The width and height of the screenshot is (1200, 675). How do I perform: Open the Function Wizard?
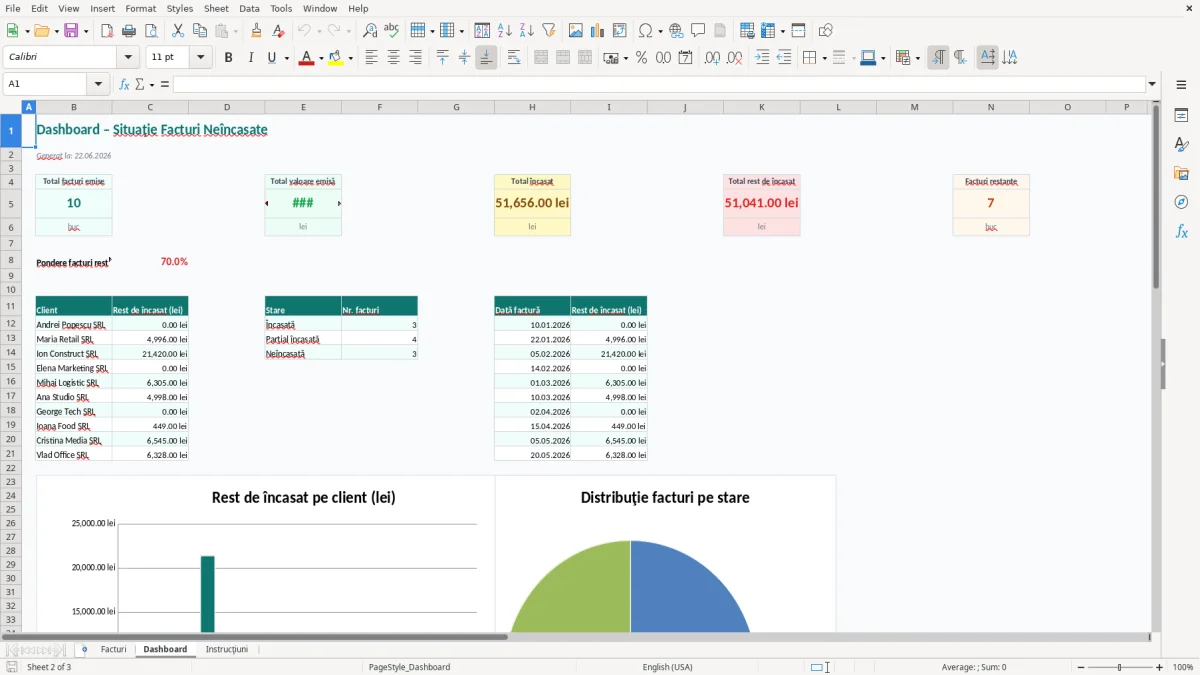pos(124,84)
